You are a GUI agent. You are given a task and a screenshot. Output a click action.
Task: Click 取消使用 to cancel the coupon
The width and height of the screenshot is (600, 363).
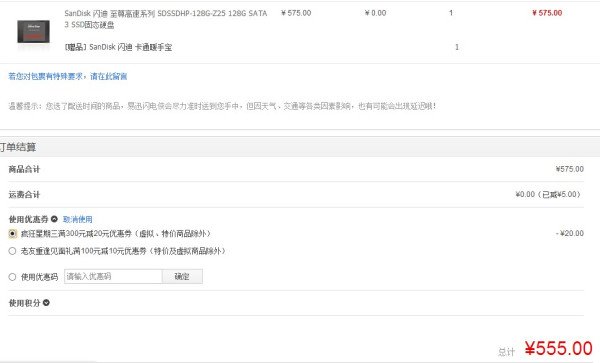(77, 219)
